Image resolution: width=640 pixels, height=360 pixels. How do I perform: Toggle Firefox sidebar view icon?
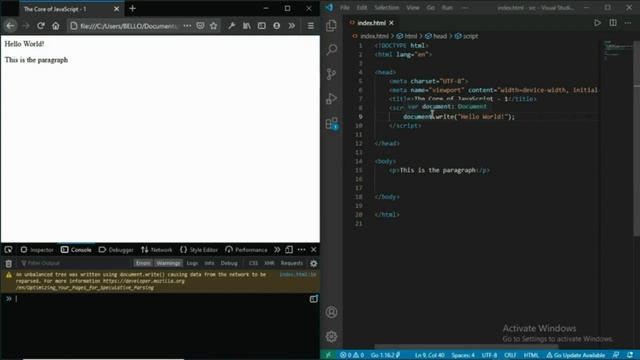point(262,26)
